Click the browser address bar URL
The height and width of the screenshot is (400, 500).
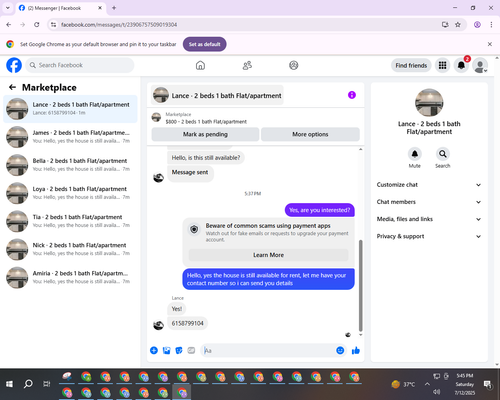[x=119, y=25]
